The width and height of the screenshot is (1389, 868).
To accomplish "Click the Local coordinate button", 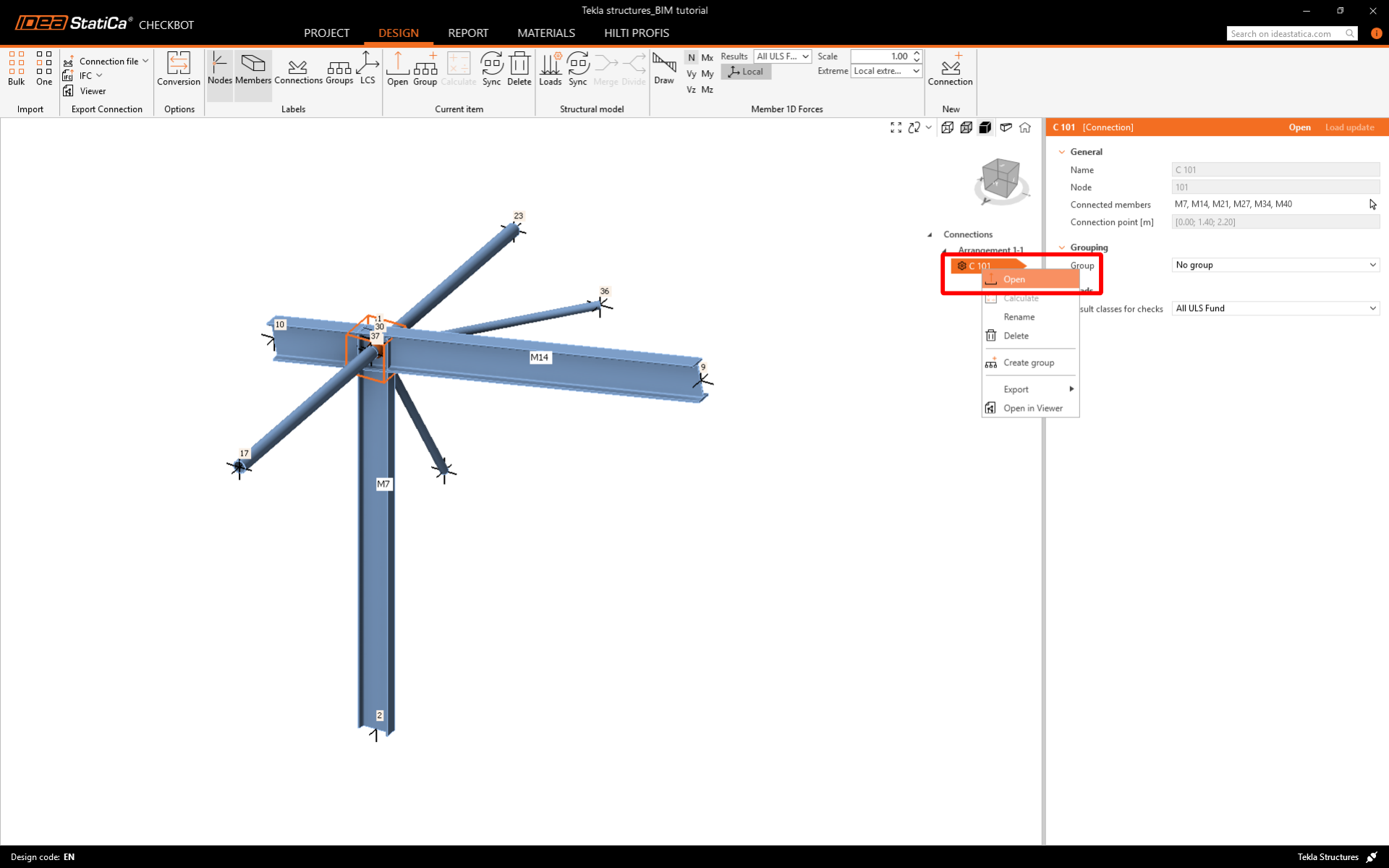I will (746, 72).
